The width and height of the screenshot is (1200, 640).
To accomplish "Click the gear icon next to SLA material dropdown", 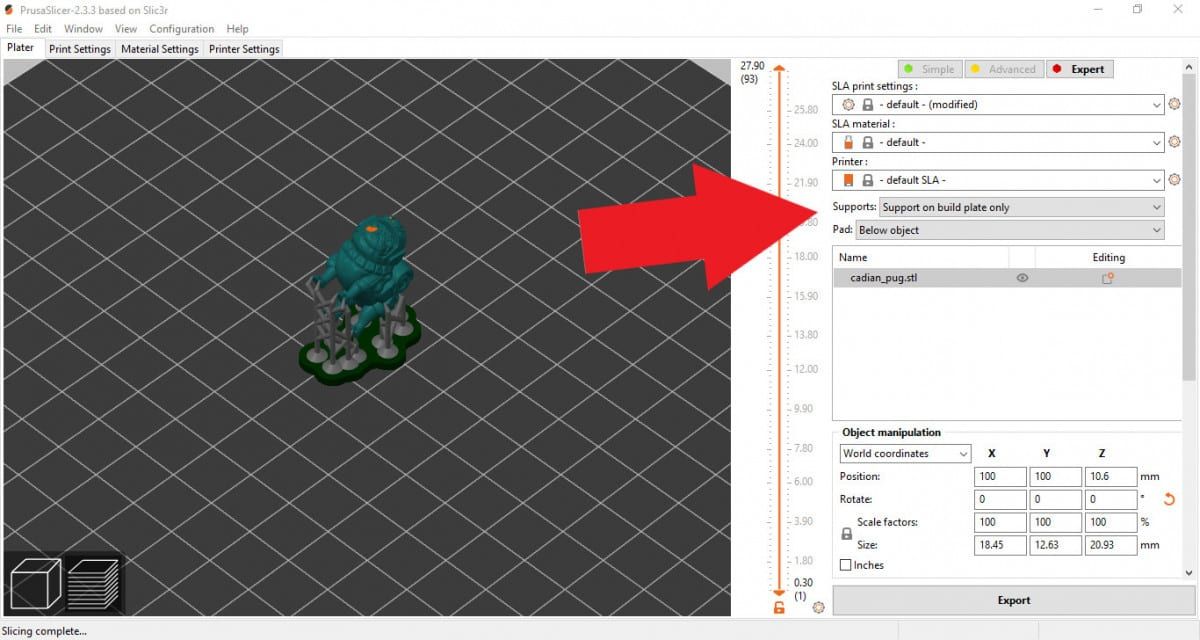I will 1176,142.
